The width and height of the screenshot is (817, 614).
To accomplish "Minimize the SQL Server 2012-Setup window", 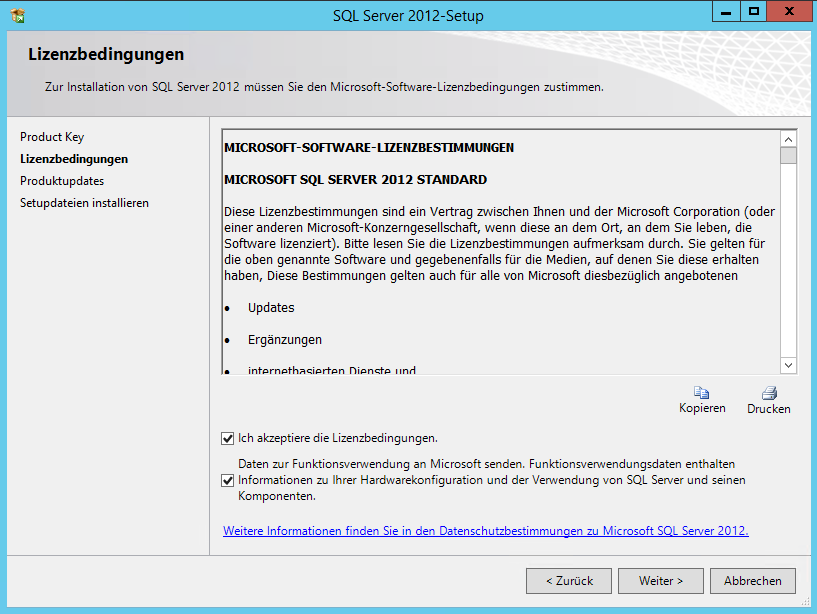I will click(726, 11).
